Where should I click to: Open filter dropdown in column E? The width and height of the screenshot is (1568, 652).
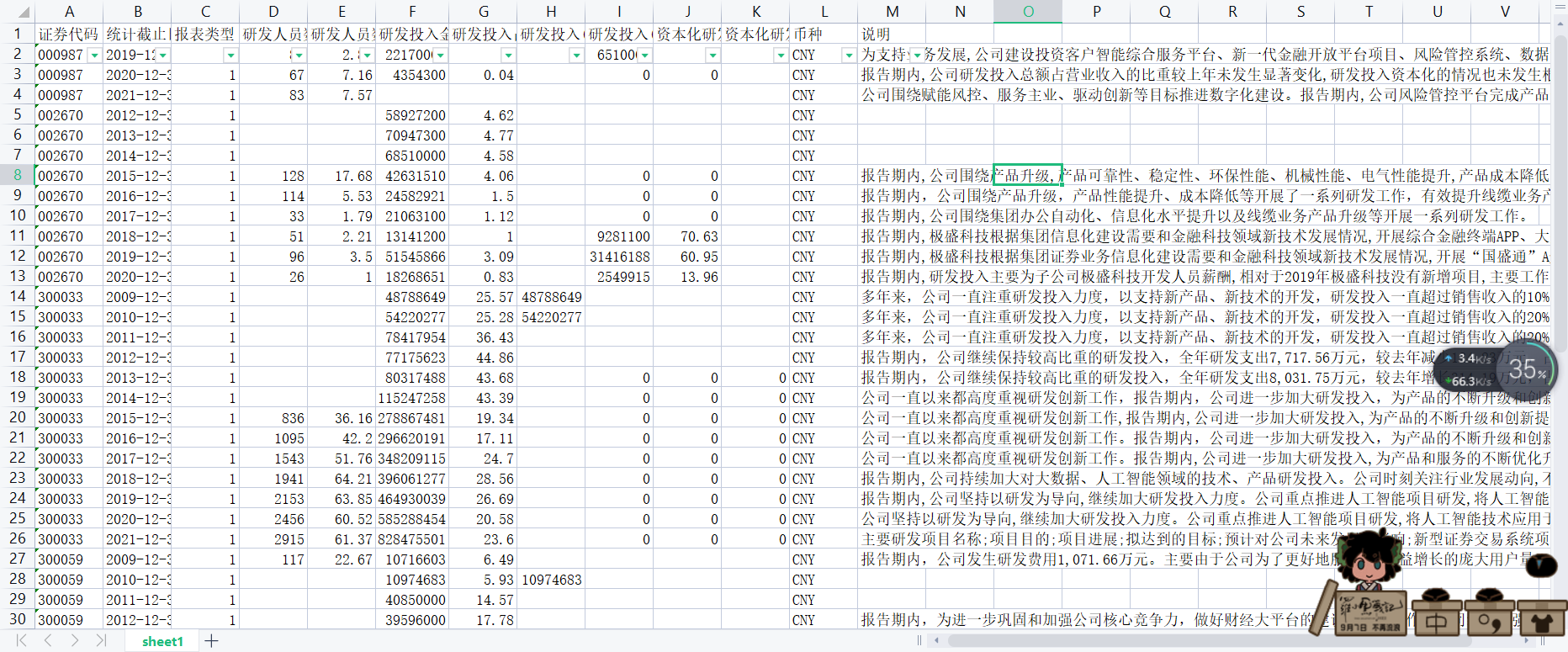[367, 55]
